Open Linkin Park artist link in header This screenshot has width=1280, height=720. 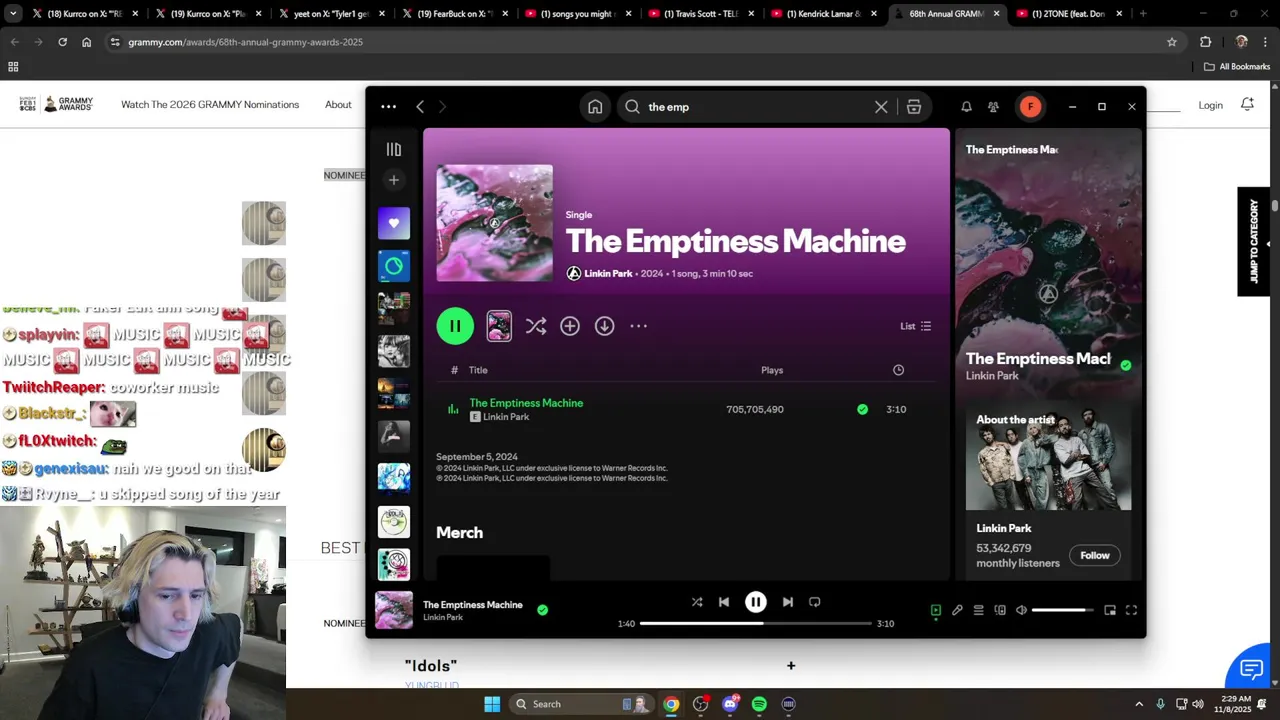608,274
